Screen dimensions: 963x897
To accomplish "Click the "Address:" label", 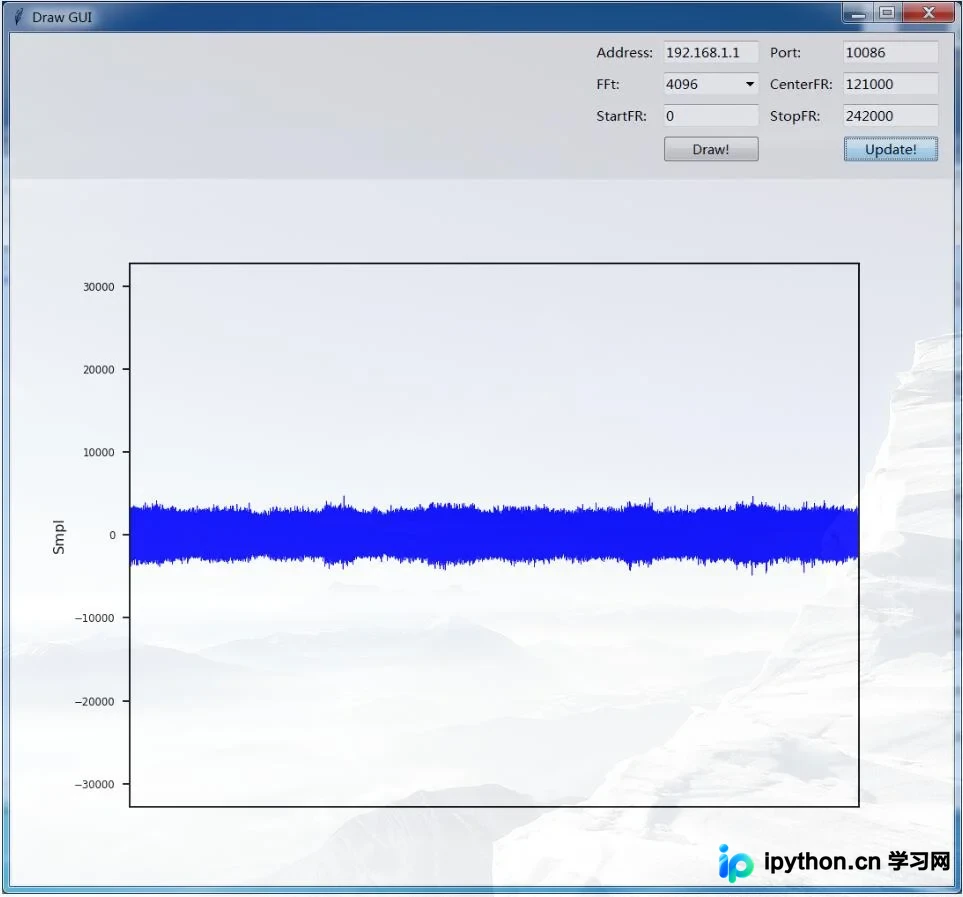I will [624, 53].
